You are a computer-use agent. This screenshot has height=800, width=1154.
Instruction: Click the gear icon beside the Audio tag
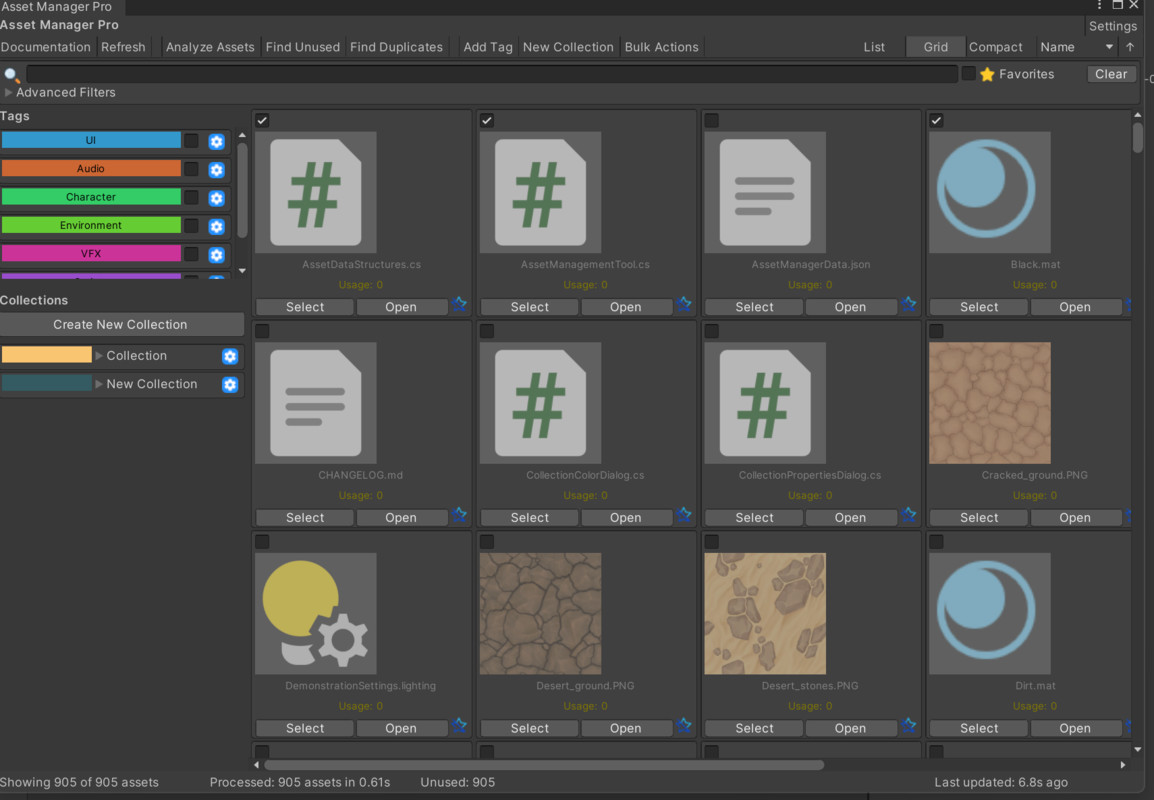(x=217, y=169)
